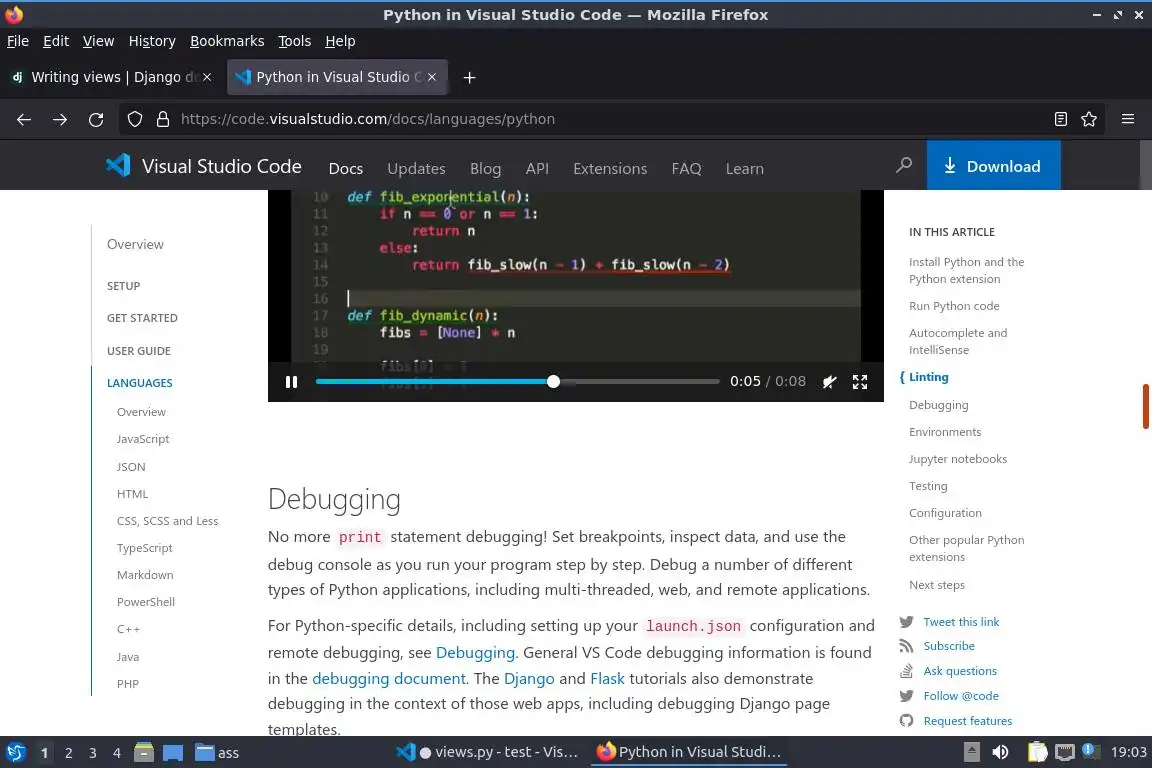Open the Firefox Help menu
The height and width of the screenshot is (768, 1152).
(x=340, y=41)
